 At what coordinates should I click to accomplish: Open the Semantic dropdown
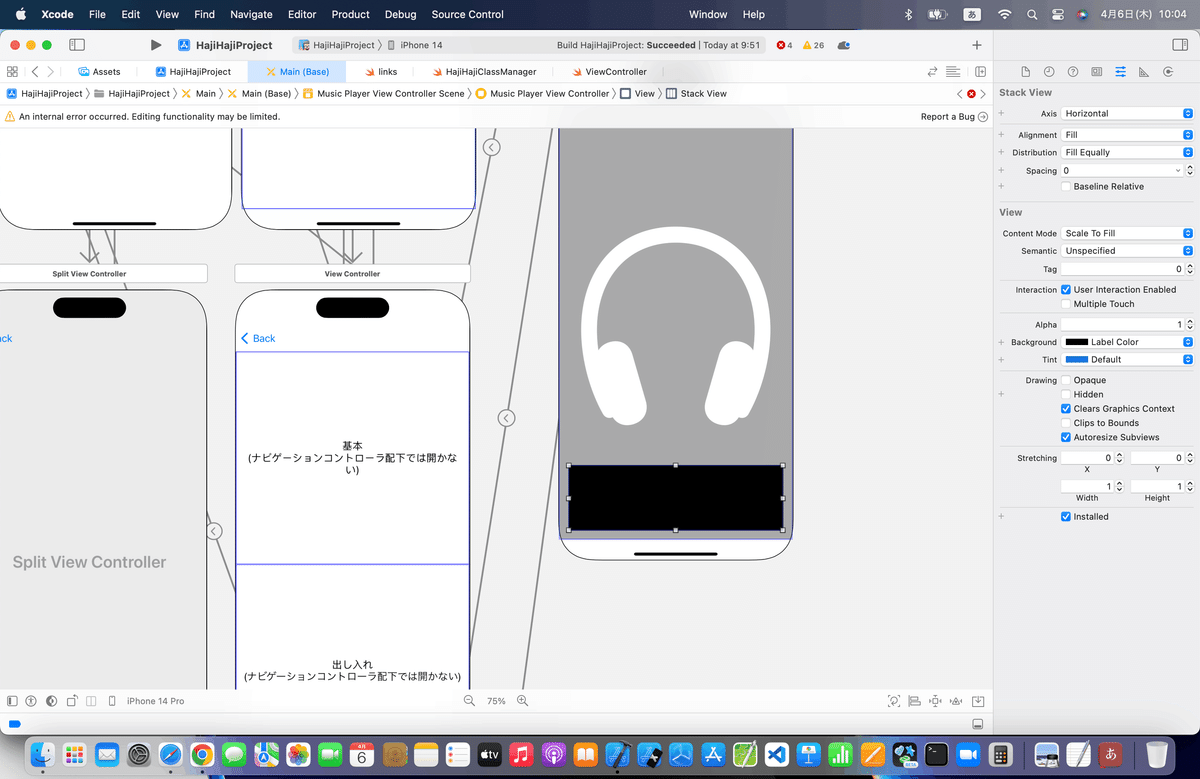pyautogui.click(x=1127, y=251)
